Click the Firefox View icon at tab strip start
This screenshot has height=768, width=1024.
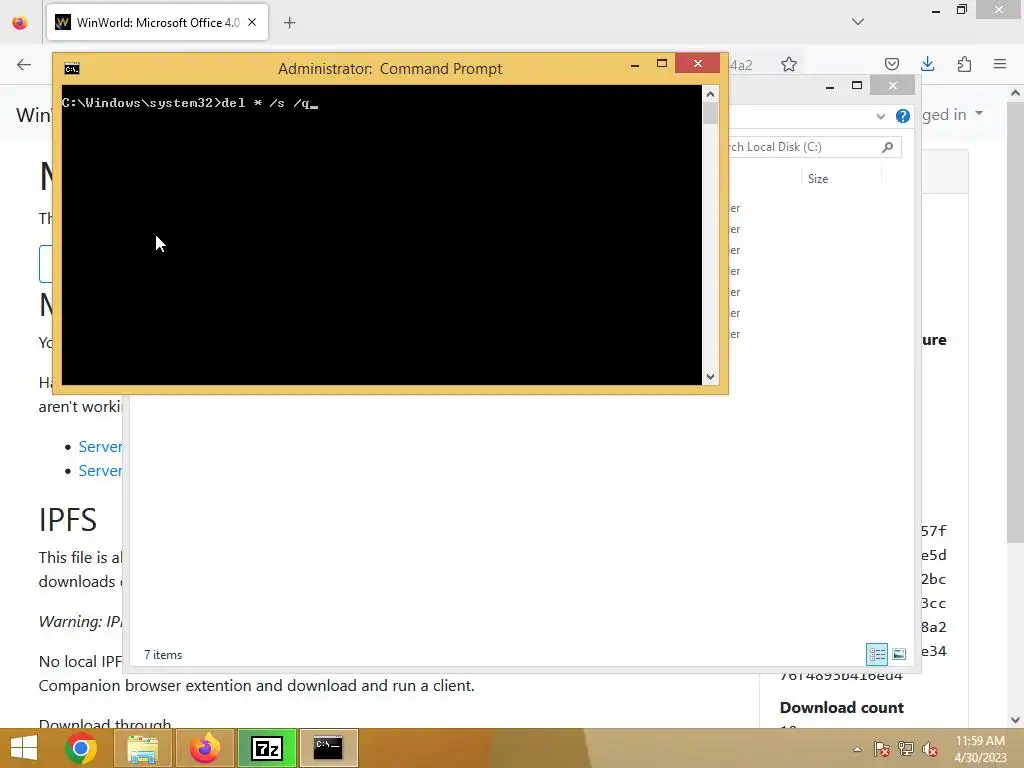(20, 23)
